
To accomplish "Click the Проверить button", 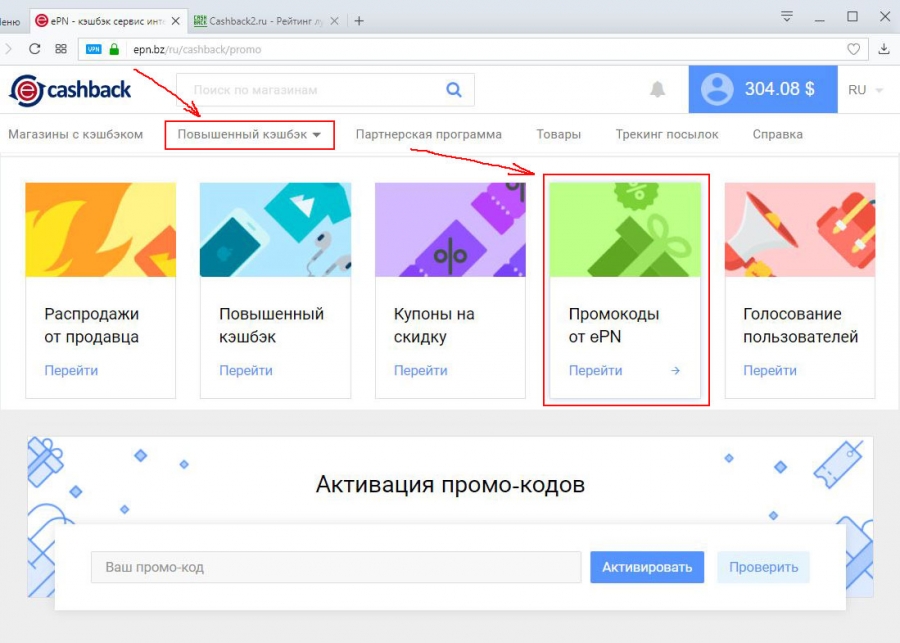I will click(763, 567).
